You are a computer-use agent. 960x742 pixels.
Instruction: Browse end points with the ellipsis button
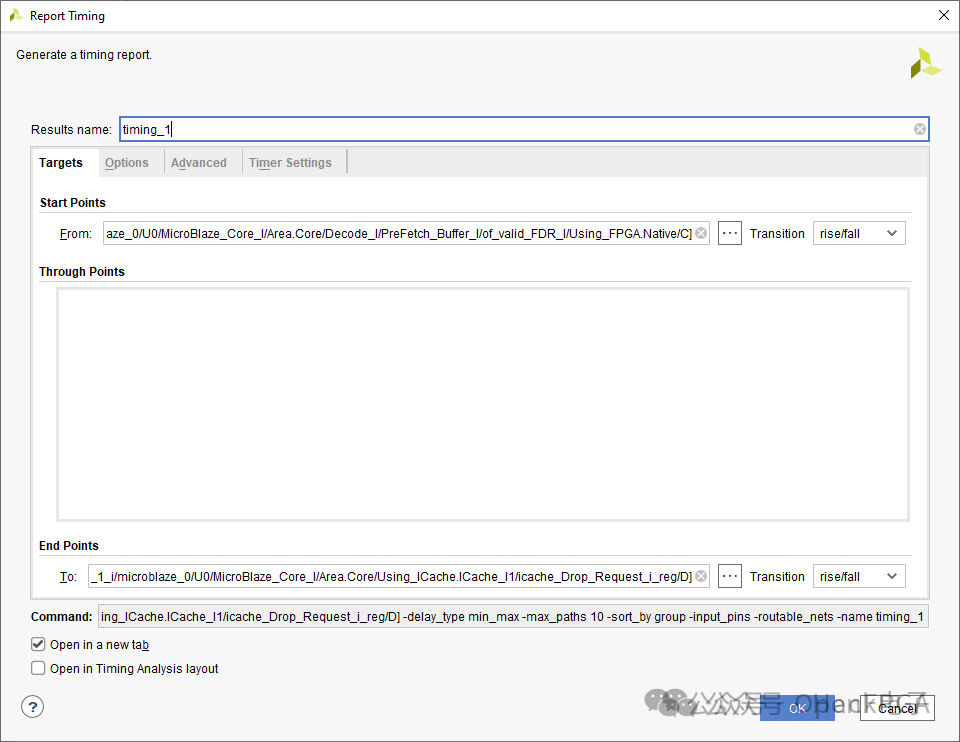730,576
